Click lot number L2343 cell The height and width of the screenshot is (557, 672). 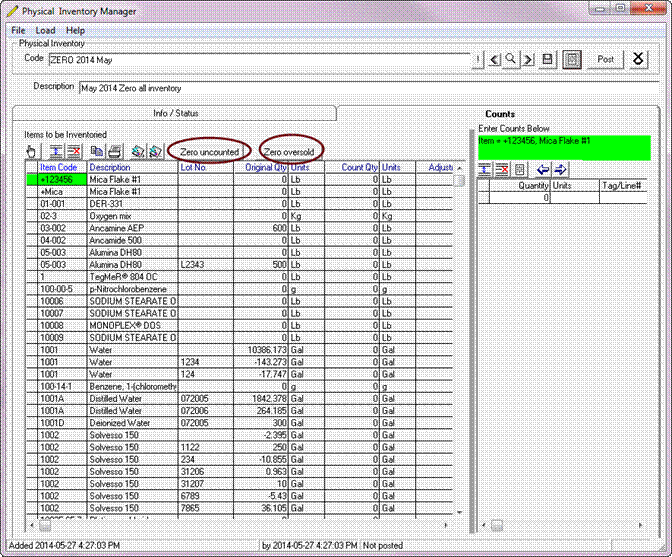tap(206, 265)
